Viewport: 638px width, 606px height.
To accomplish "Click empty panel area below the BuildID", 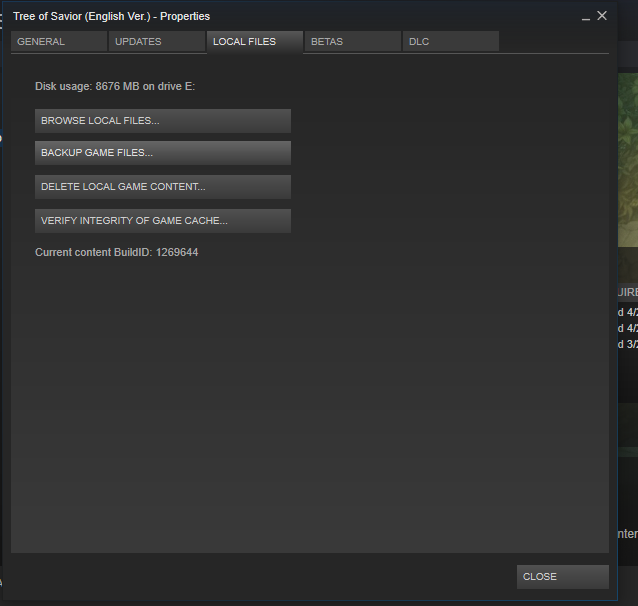I will (x=310, y=400).
